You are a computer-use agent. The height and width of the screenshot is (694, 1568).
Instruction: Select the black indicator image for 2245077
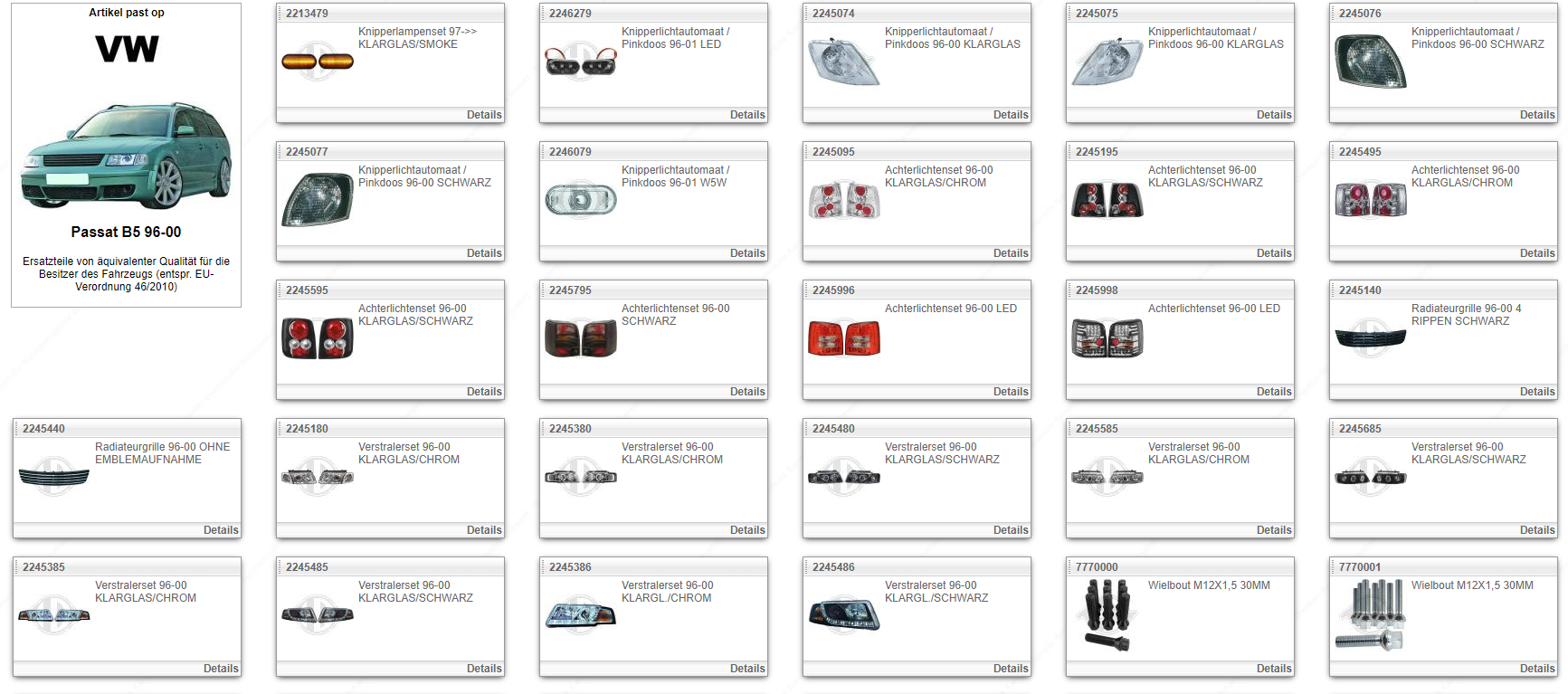318,200
